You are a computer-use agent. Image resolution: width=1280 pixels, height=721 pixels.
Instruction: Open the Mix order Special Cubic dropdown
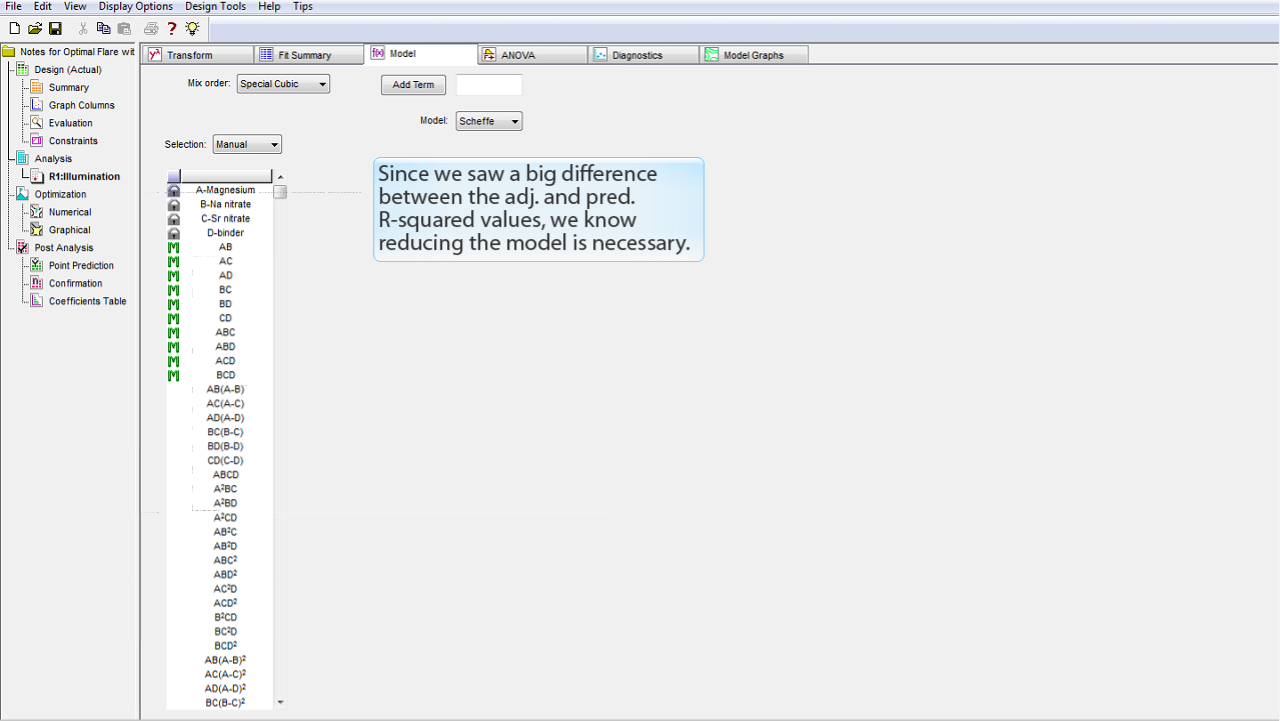(x=284, y=84)
